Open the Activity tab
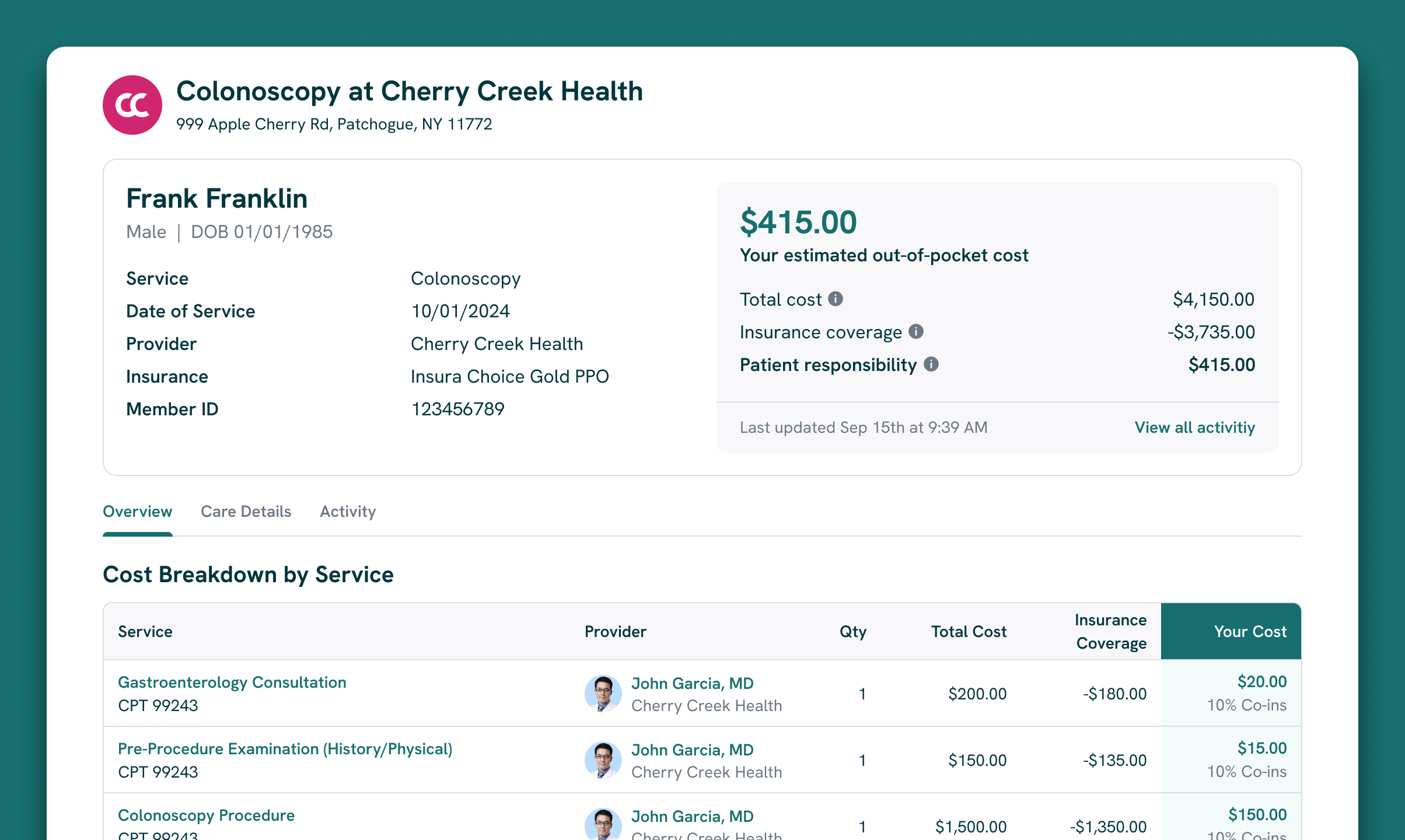1405x840 pixels. coord(348,512)
